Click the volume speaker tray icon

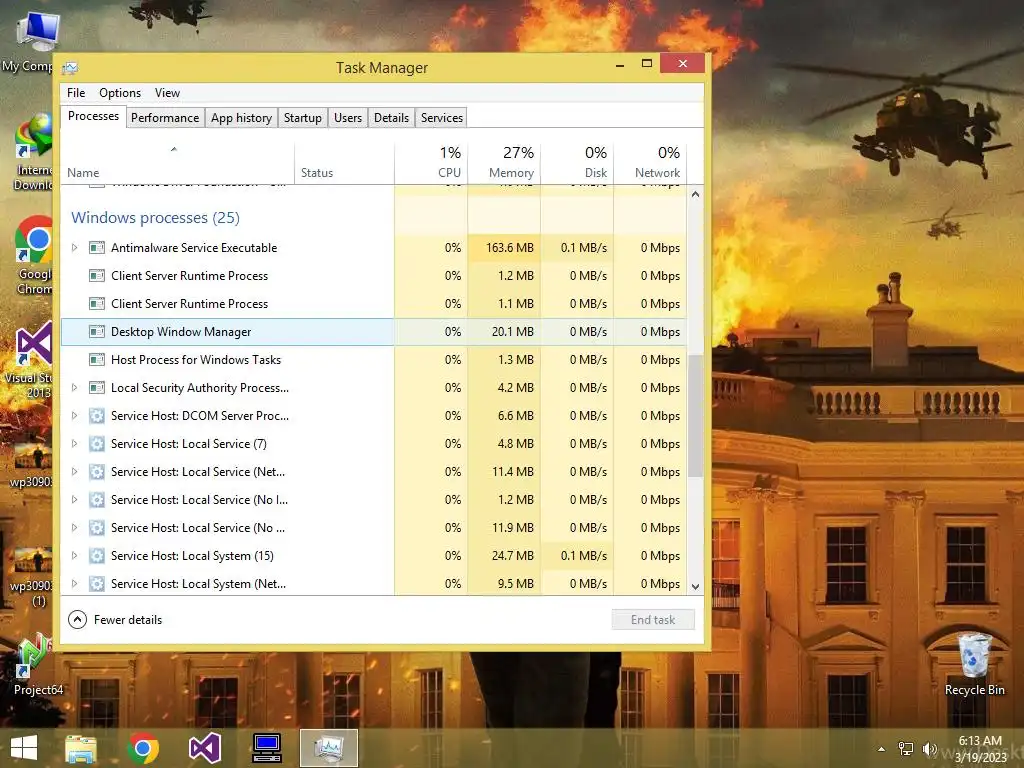click(929, 749)
